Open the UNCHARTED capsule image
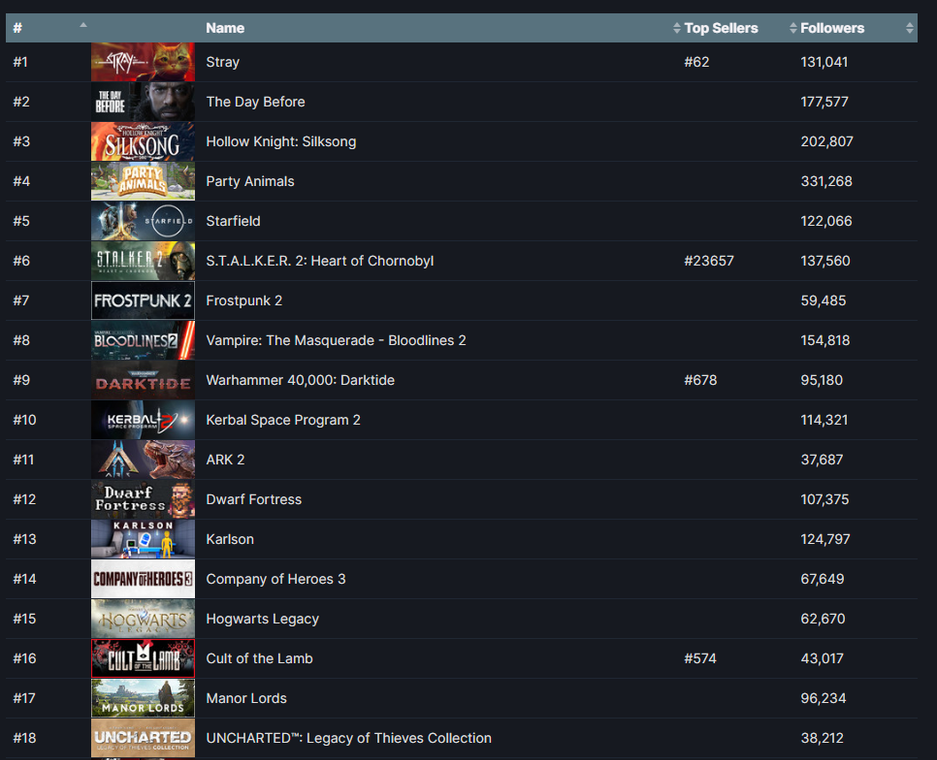Image resolution: width=937 pixels, height=760 pixels. click(143, 738)
